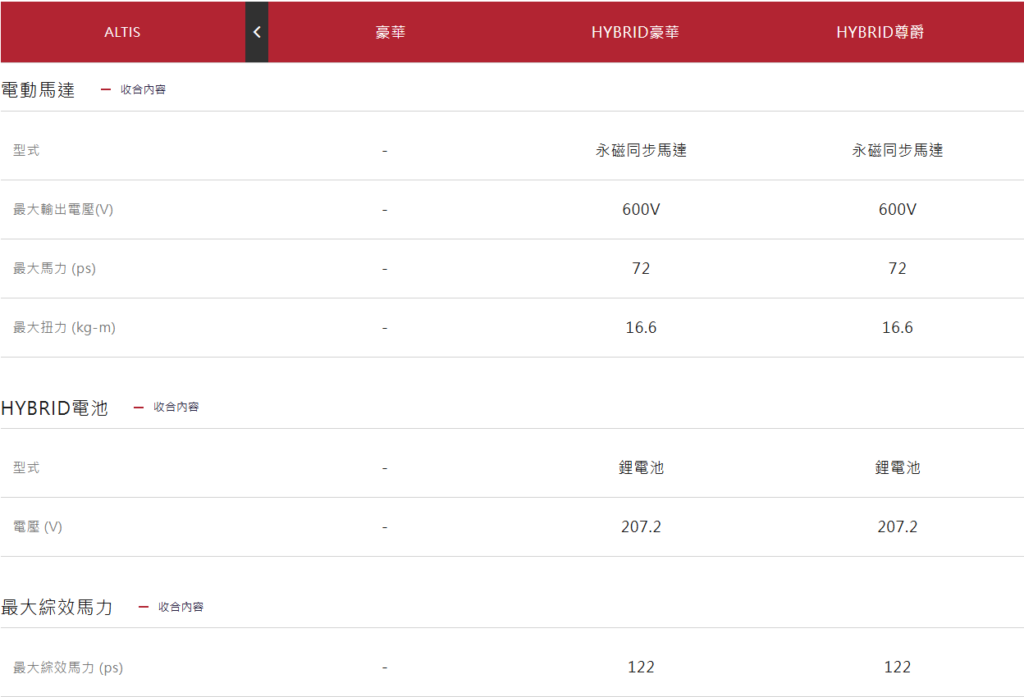
Task: Select the HYBRID尊爵 trim column header
Action: [880, 32]
